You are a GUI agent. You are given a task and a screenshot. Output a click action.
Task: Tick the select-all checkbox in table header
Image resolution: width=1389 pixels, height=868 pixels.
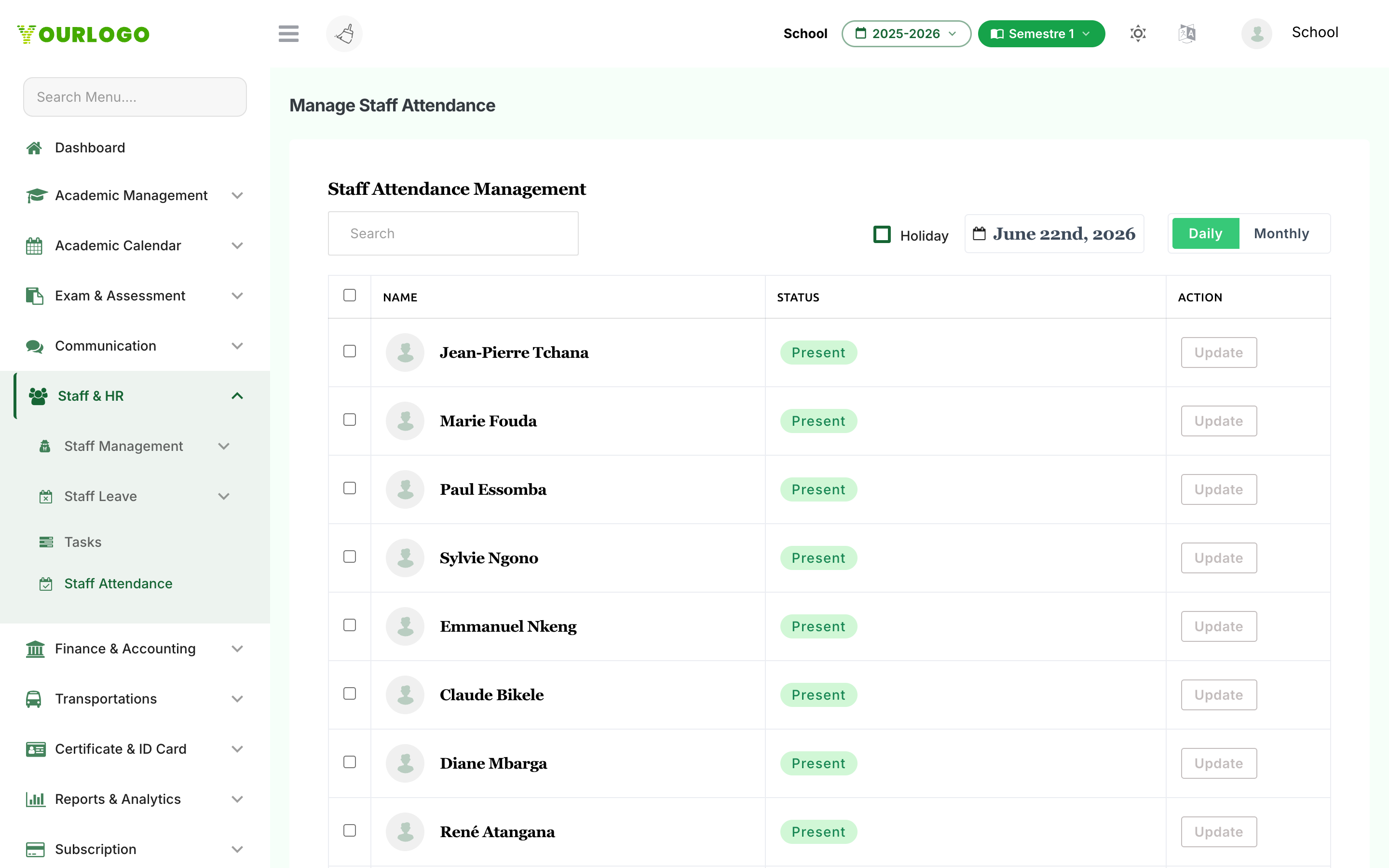coord(350,295)
